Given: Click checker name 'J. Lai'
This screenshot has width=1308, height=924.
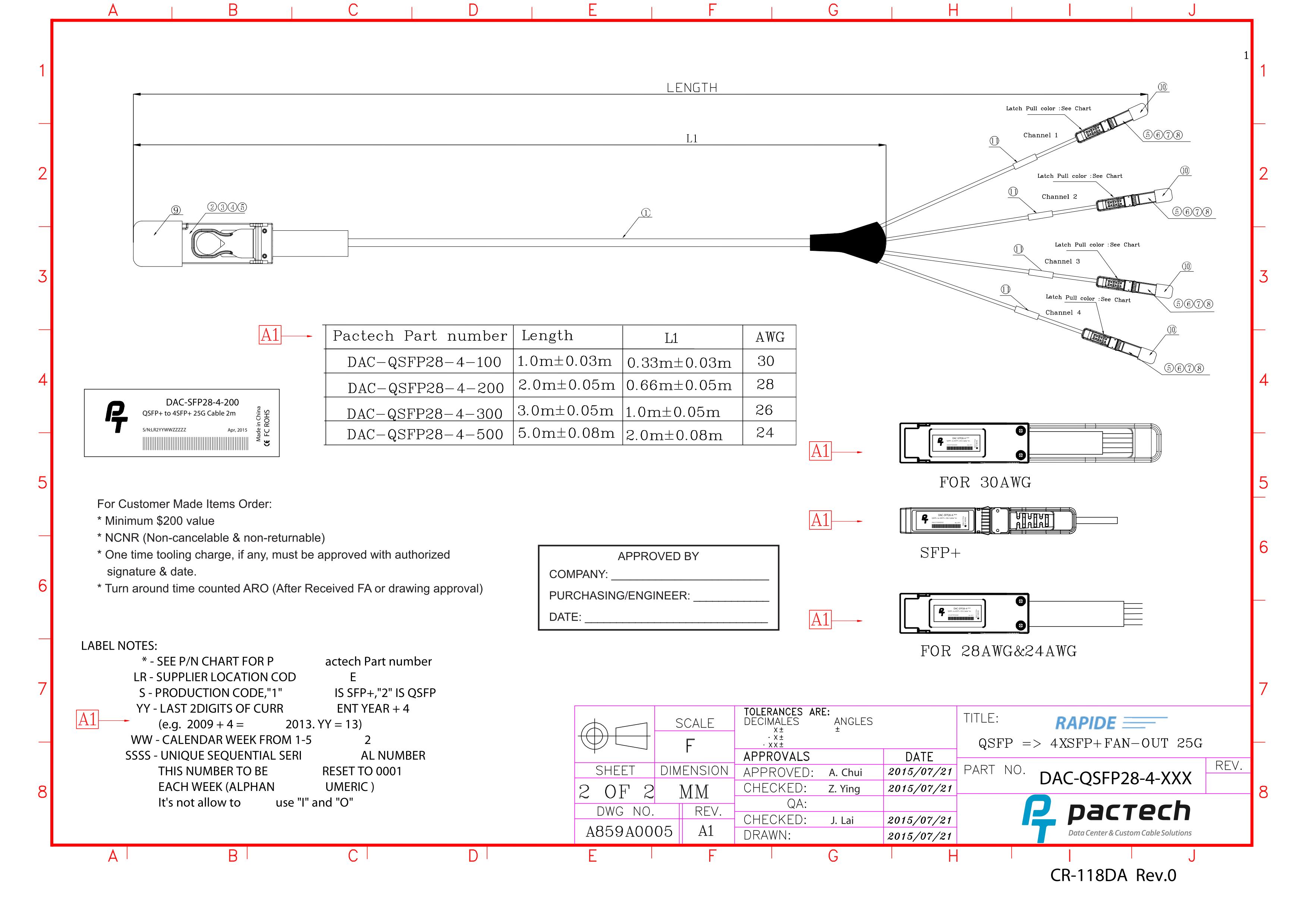Looking at the screenshot, I should pos(842,820).
